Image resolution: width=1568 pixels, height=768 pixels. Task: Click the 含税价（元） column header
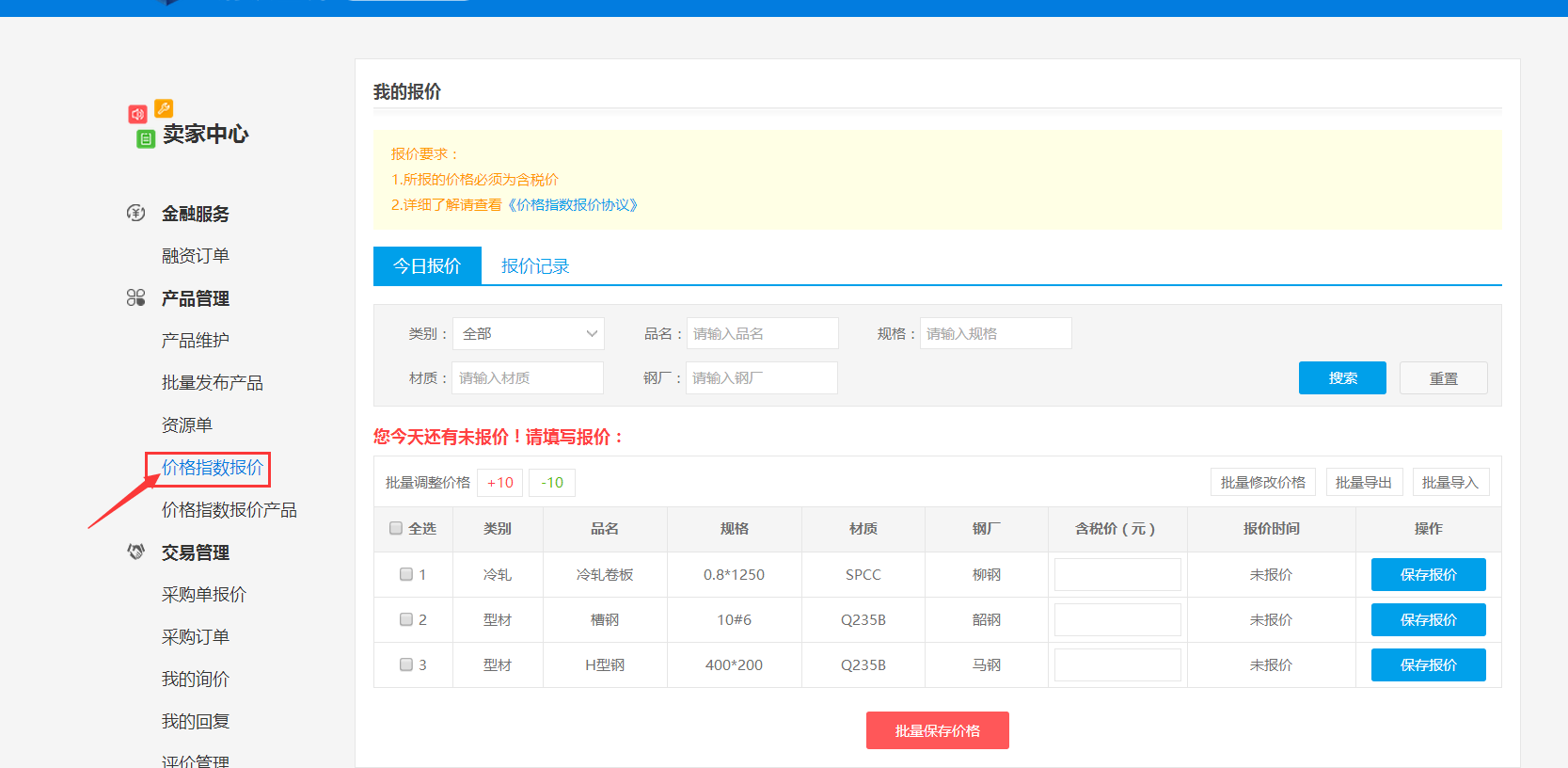tap(1117, 529)
